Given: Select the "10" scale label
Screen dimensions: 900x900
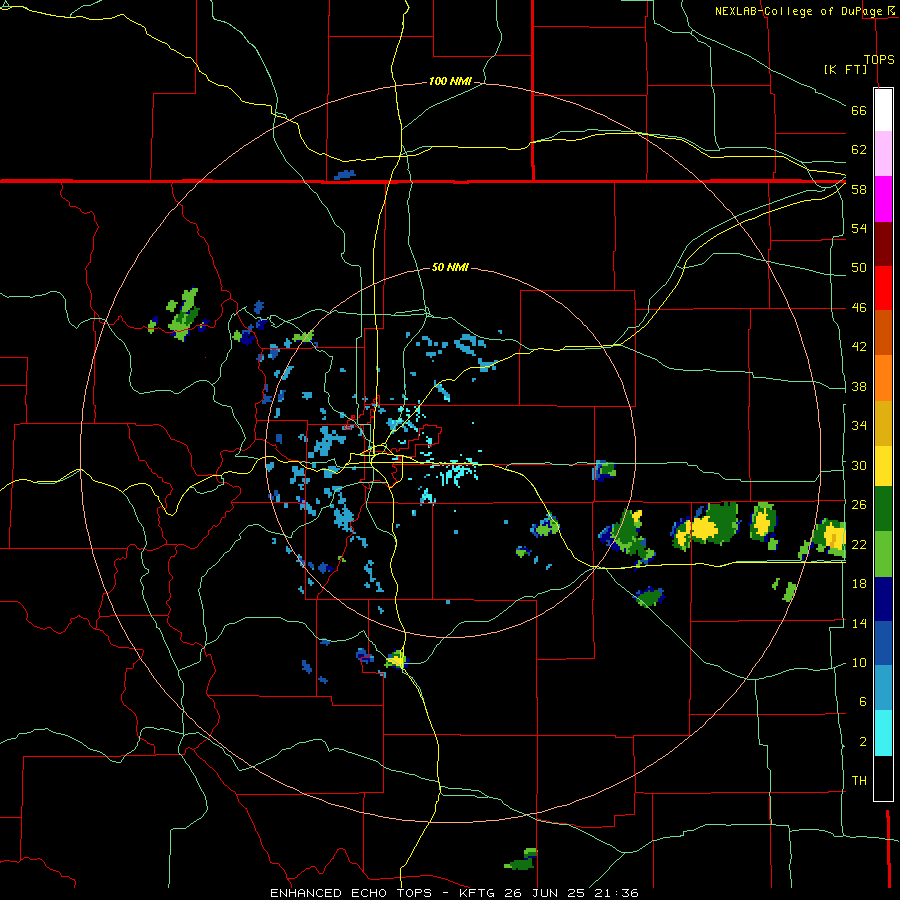Looking at the screenshot, I should 859,662.
